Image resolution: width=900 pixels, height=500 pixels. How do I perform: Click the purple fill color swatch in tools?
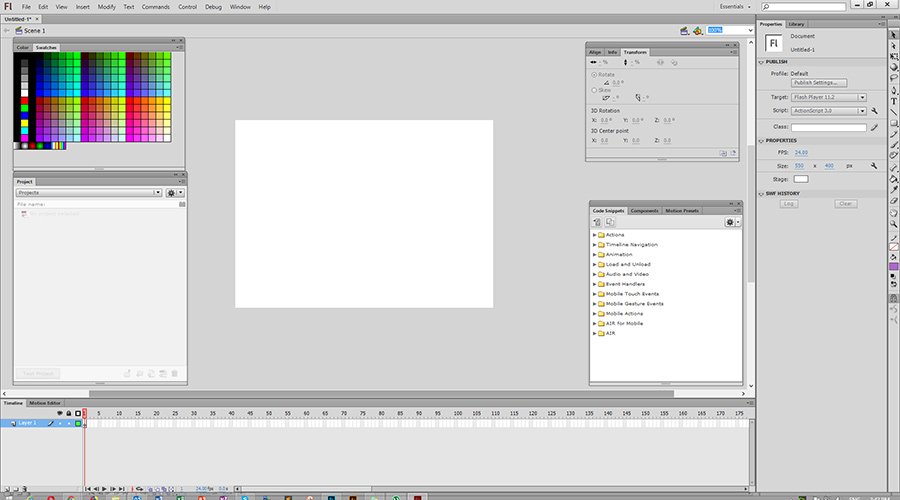click(894, 267)
